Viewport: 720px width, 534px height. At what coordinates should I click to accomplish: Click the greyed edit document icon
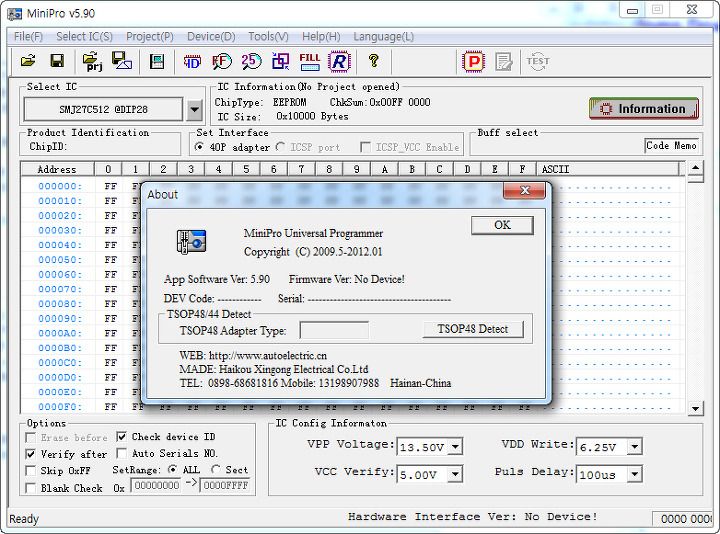[x=504, y=62]
